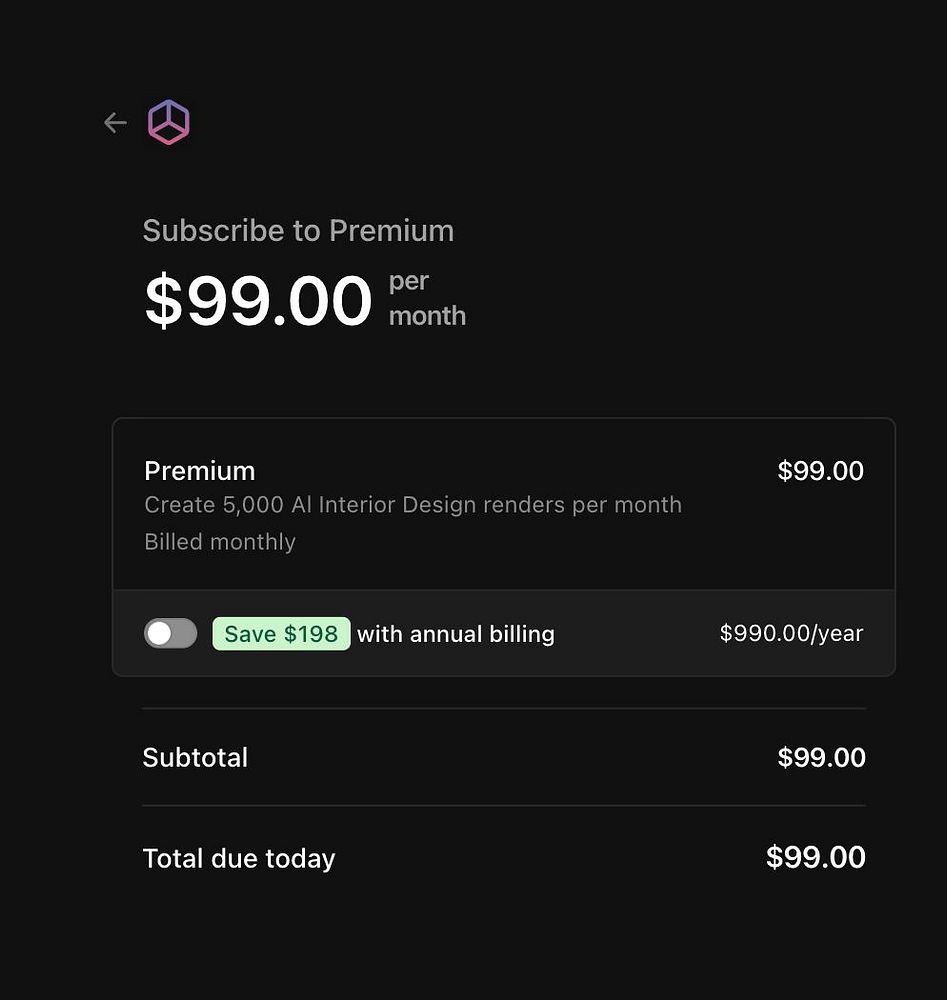Click the "with annual billing" label
947x1000 pixels.
coord(455,634)
